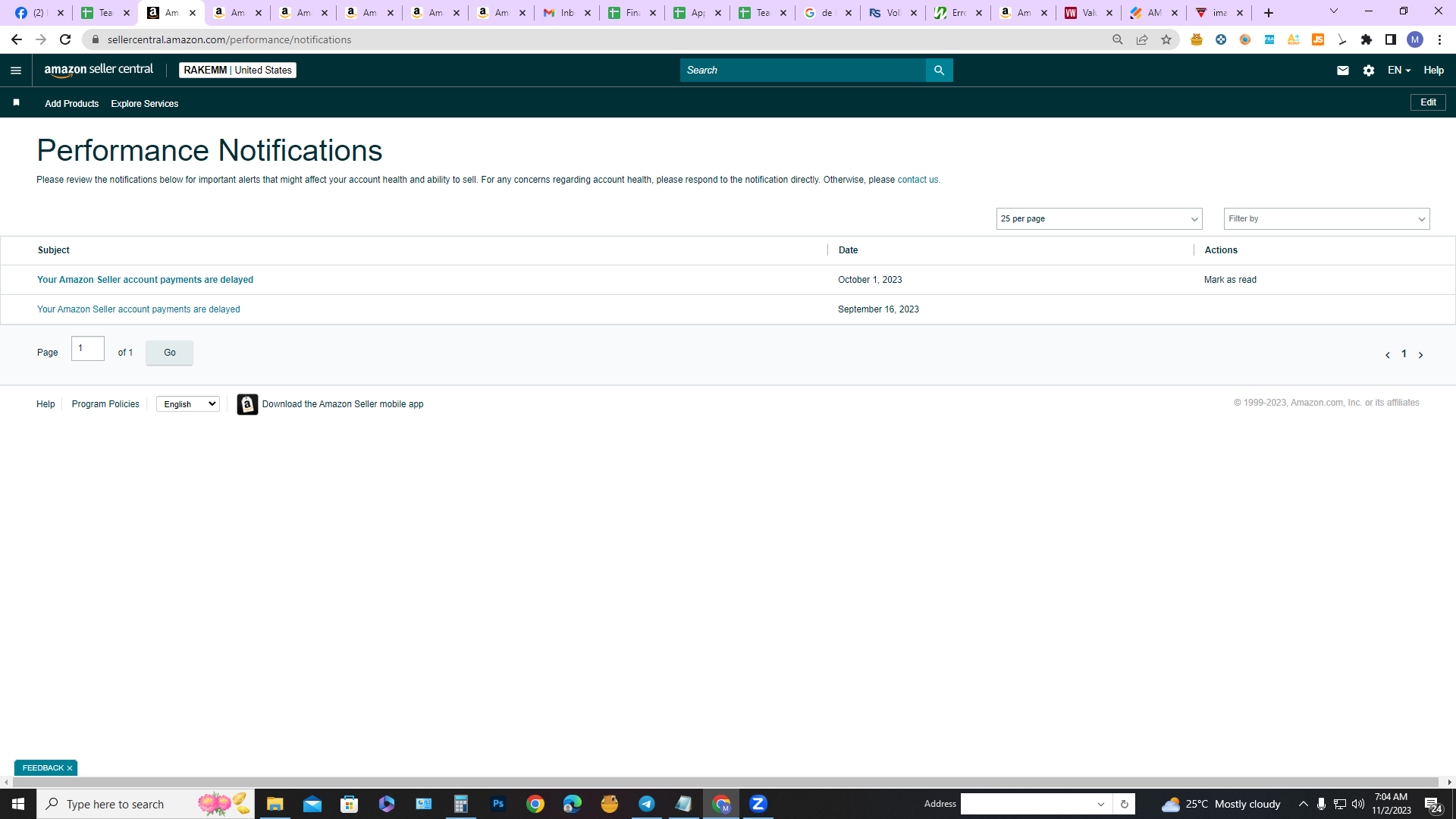Viewport: 1456px width, 819px height.
Task: Click the Seller Central search field
Action: point(803,70)
